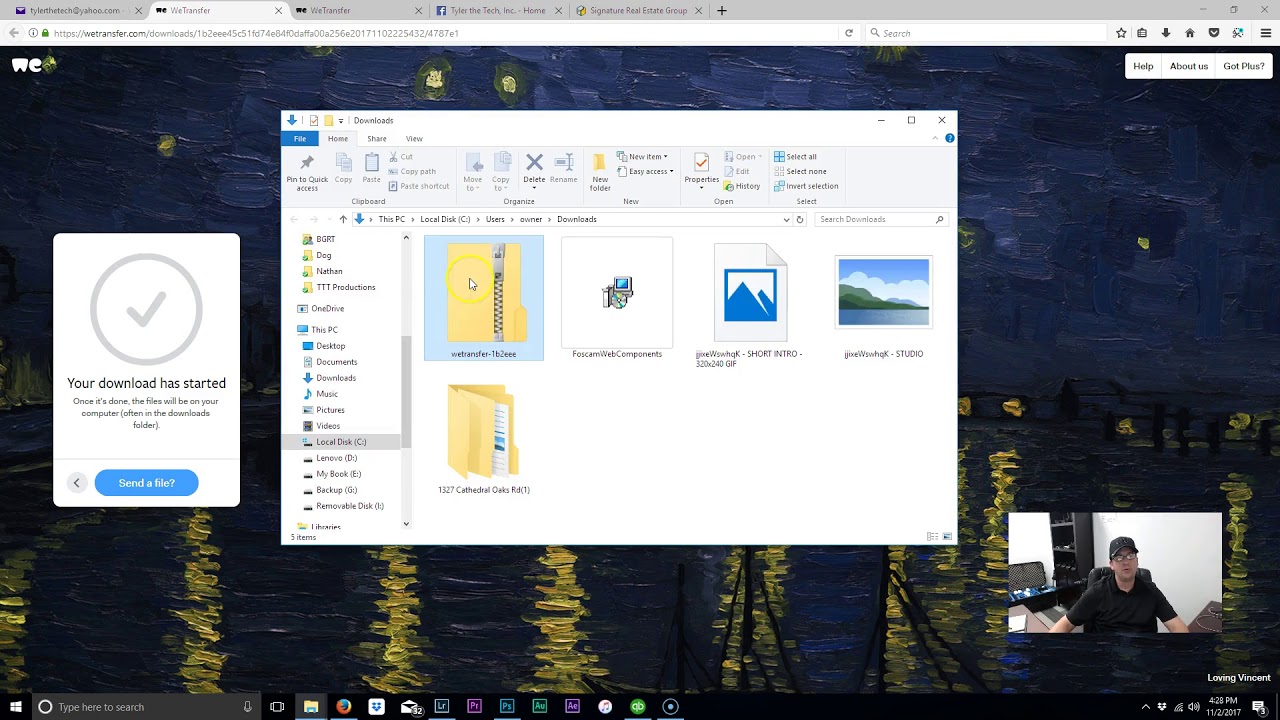Launch Premiere Pro from the taskbar
The width and height of the screenshot is (1280, 720).
tap(474, 706)
